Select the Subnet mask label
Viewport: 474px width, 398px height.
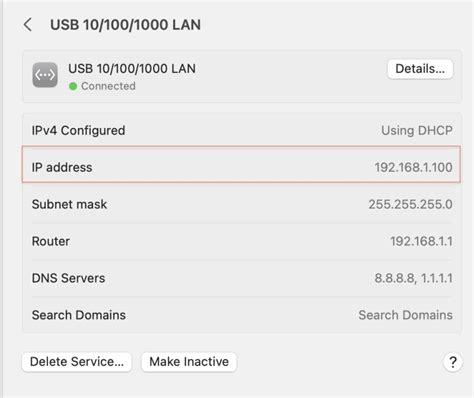(x=69, y=204)
